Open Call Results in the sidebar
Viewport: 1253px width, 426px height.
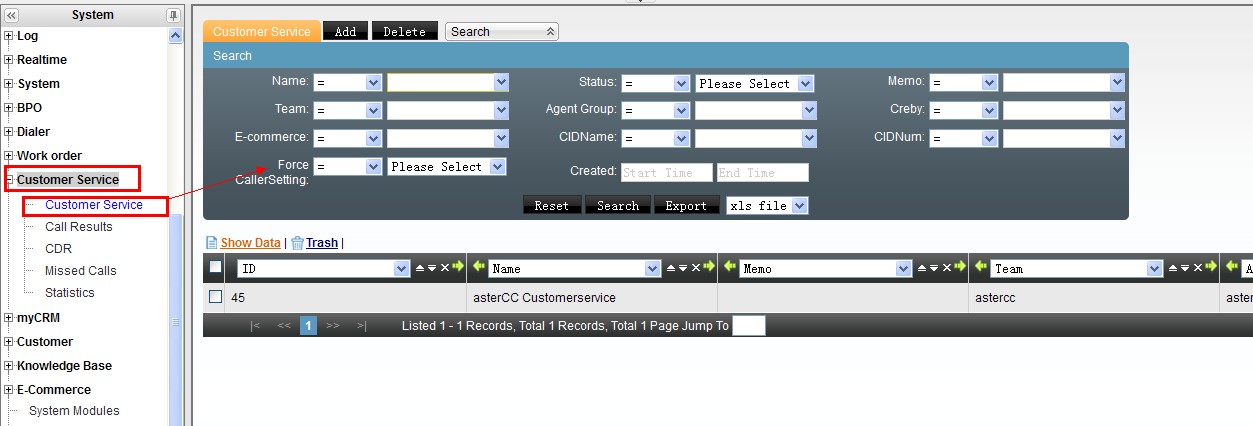click(x=78, y=227)
